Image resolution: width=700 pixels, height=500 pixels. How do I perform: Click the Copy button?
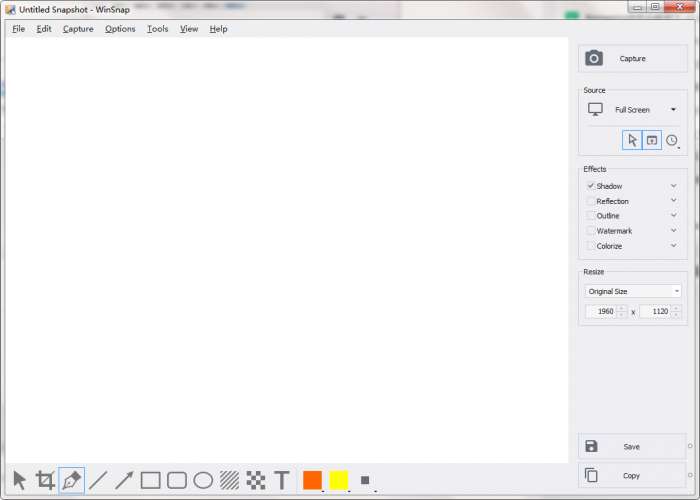tap(632, 475)
